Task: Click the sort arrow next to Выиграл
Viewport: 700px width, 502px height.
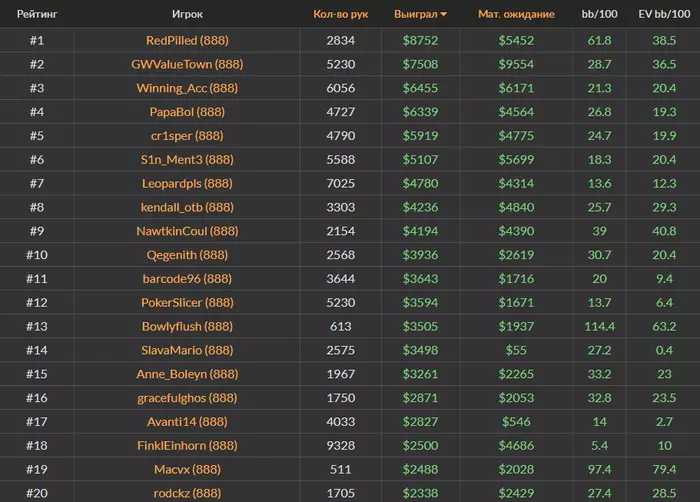Action: click(x=444, y=15)
